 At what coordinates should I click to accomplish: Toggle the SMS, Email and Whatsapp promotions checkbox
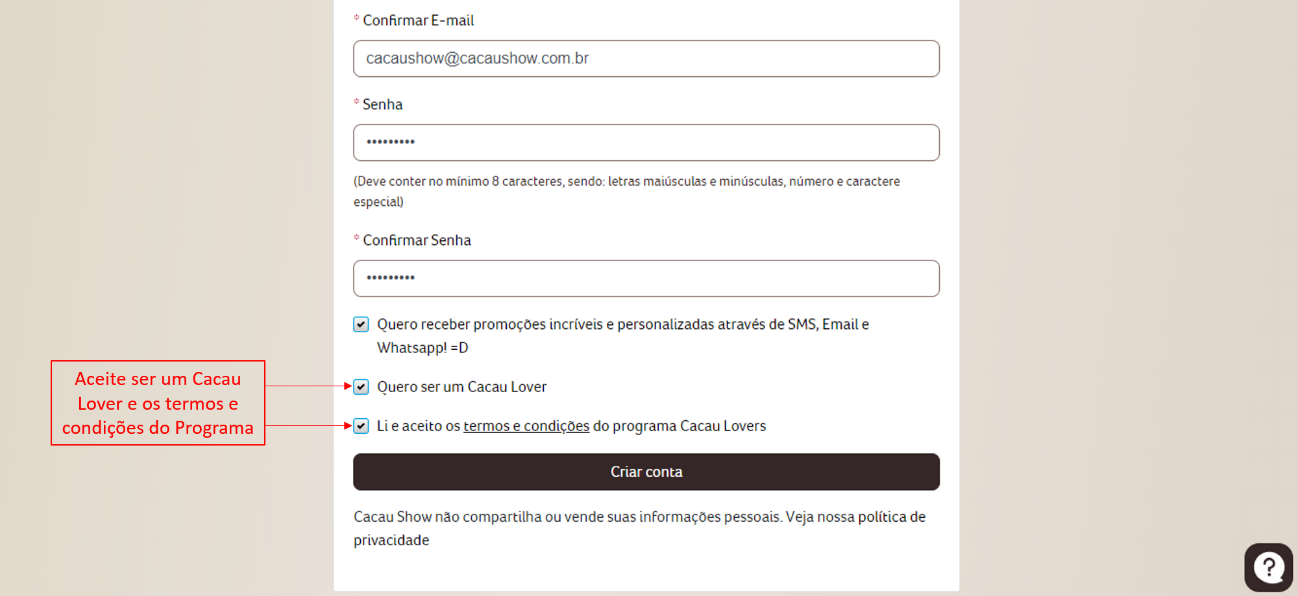361,324
